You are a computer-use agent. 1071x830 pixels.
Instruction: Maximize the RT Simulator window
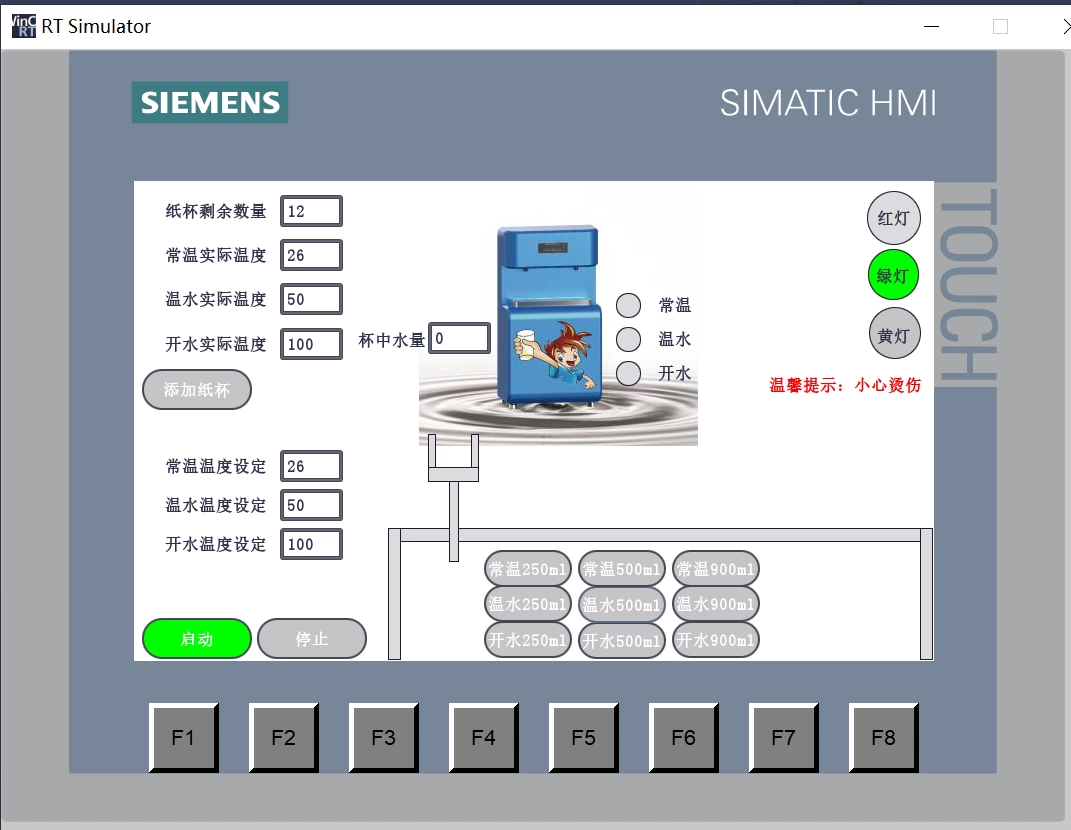coord(1000,27)
